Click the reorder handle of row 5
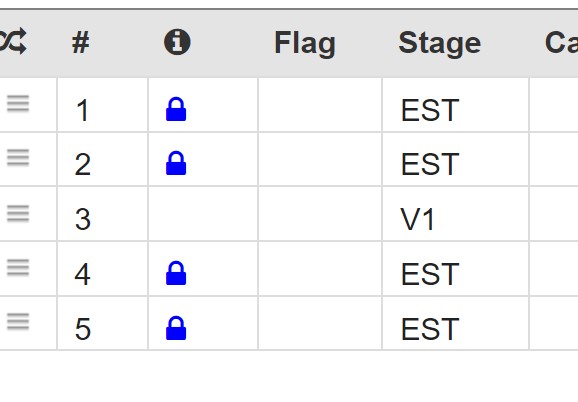The width and height of the screenshot is (578, 402). [18, 322]
